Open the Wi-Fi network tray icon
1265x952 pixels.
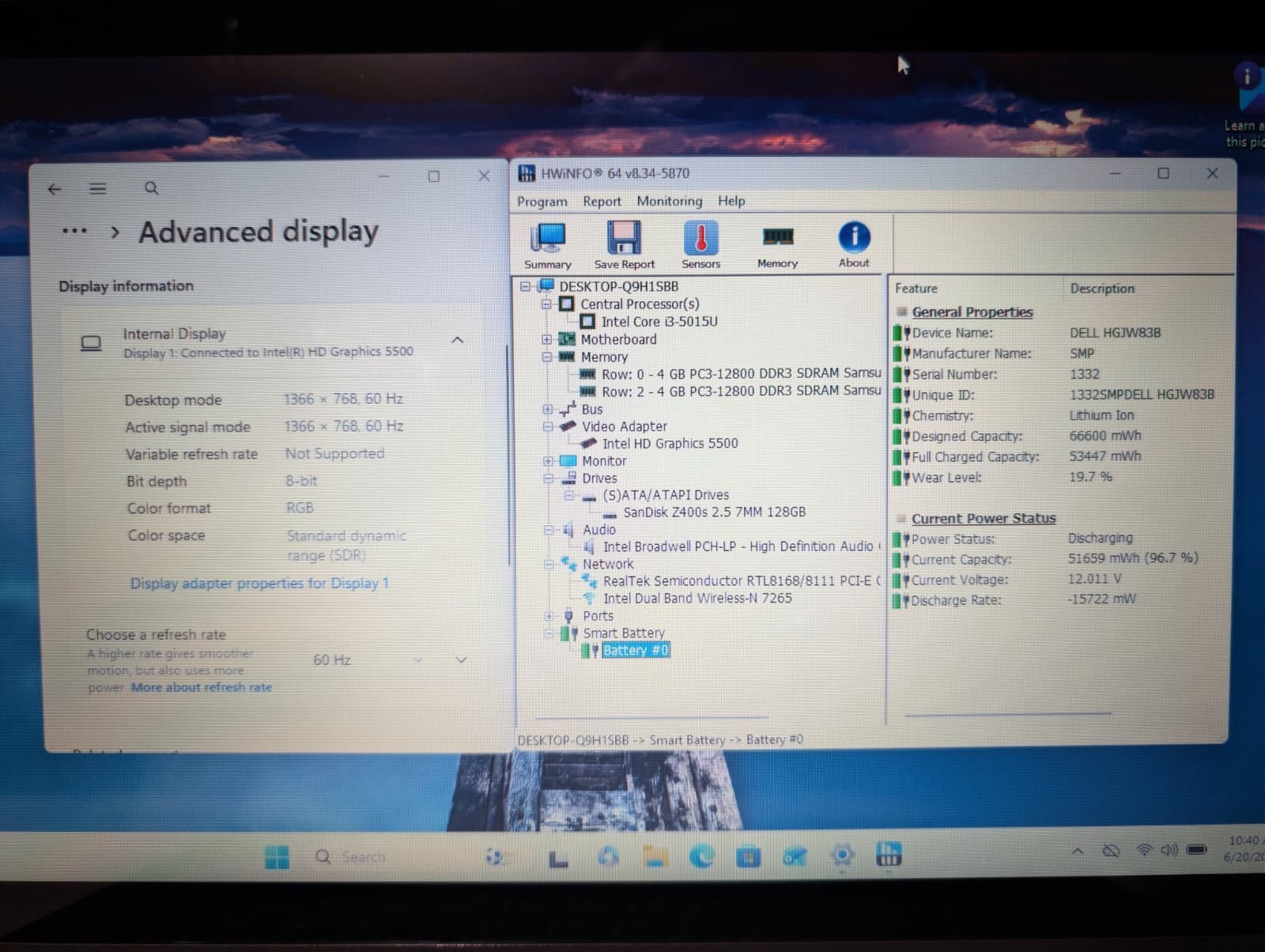1144,851
